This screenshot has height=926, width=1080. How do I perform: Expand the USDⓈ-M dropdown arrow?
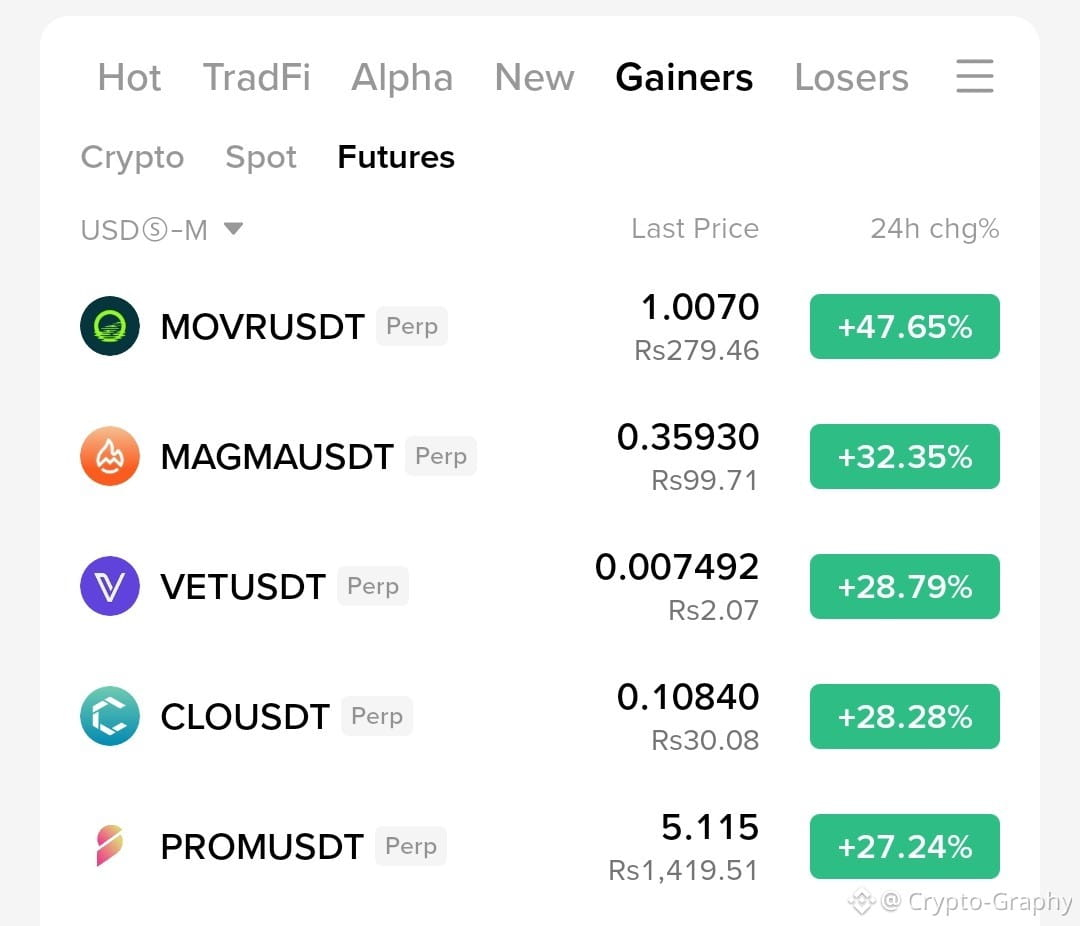tap(233, 229)
